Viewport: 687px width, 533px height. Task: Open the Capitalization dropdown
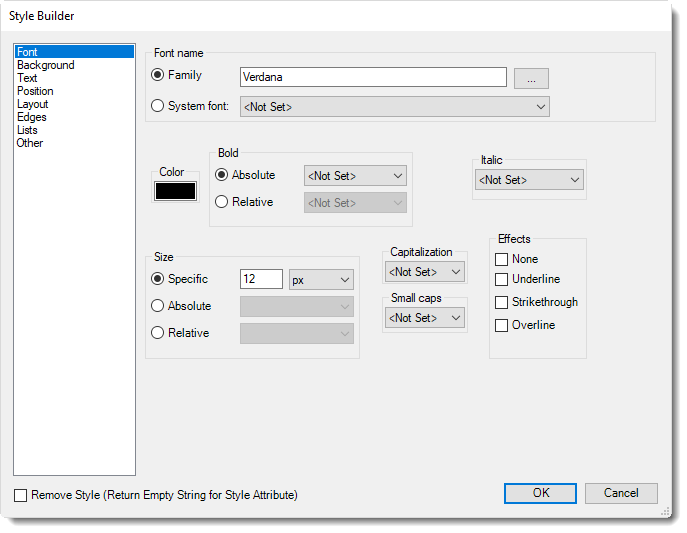pos(425,272)
